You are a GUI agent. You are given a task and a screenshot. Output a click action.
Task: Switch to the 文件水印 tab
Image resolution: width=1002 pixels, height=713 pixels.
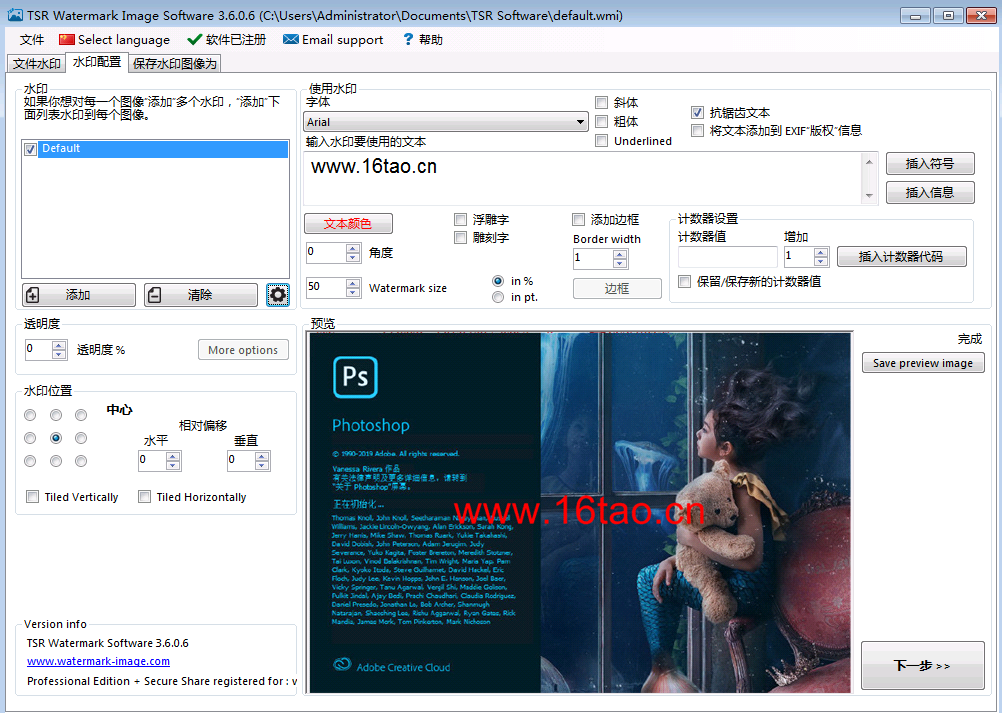coord(36,63)
